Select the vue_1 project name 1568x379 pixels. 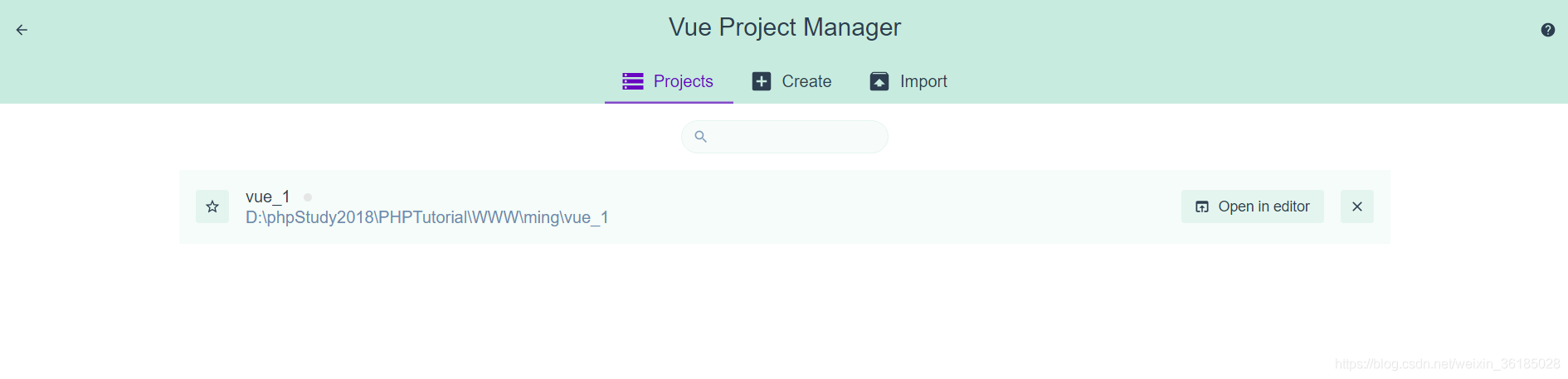[x=268, y=197]
